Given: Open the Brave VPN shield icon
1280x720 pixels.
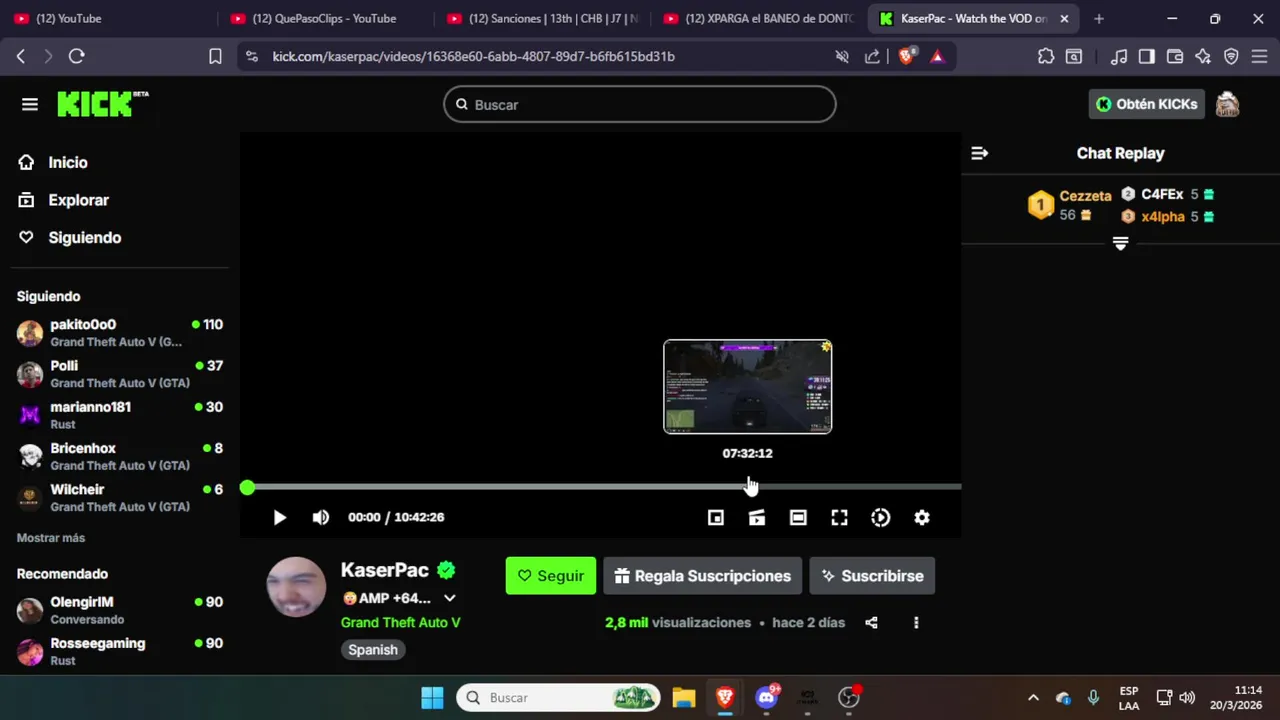Looking at the screenshot, I should (x=1231, y=56).
